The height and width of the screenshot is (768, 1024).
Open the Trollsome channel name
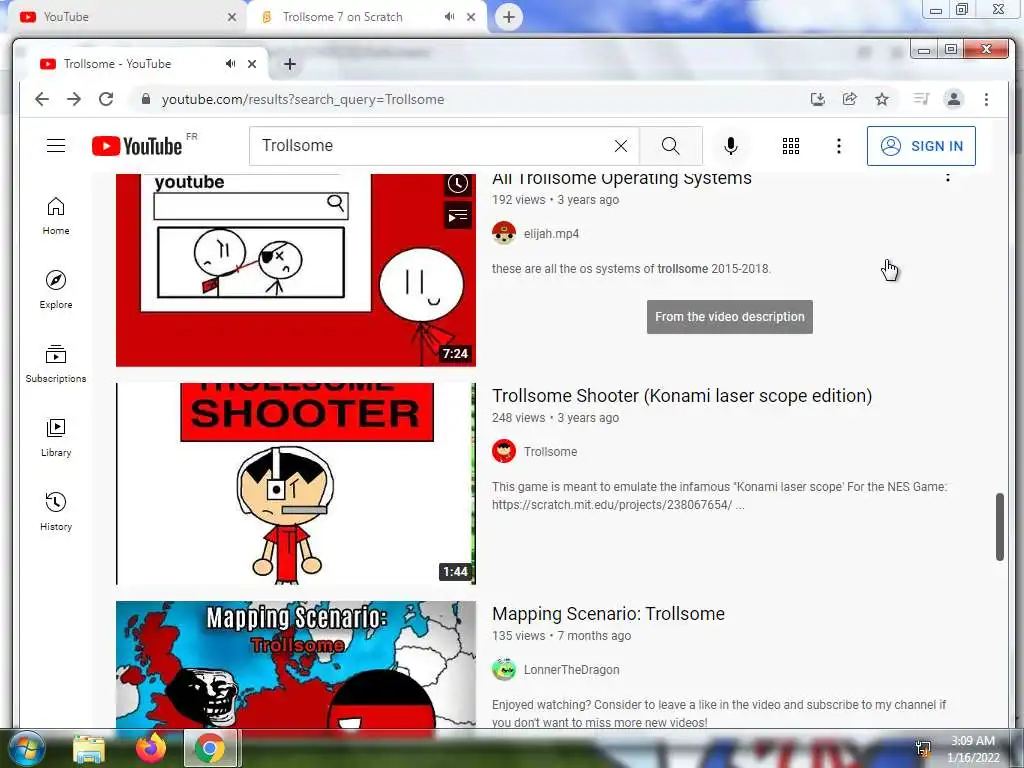[551, 452]
